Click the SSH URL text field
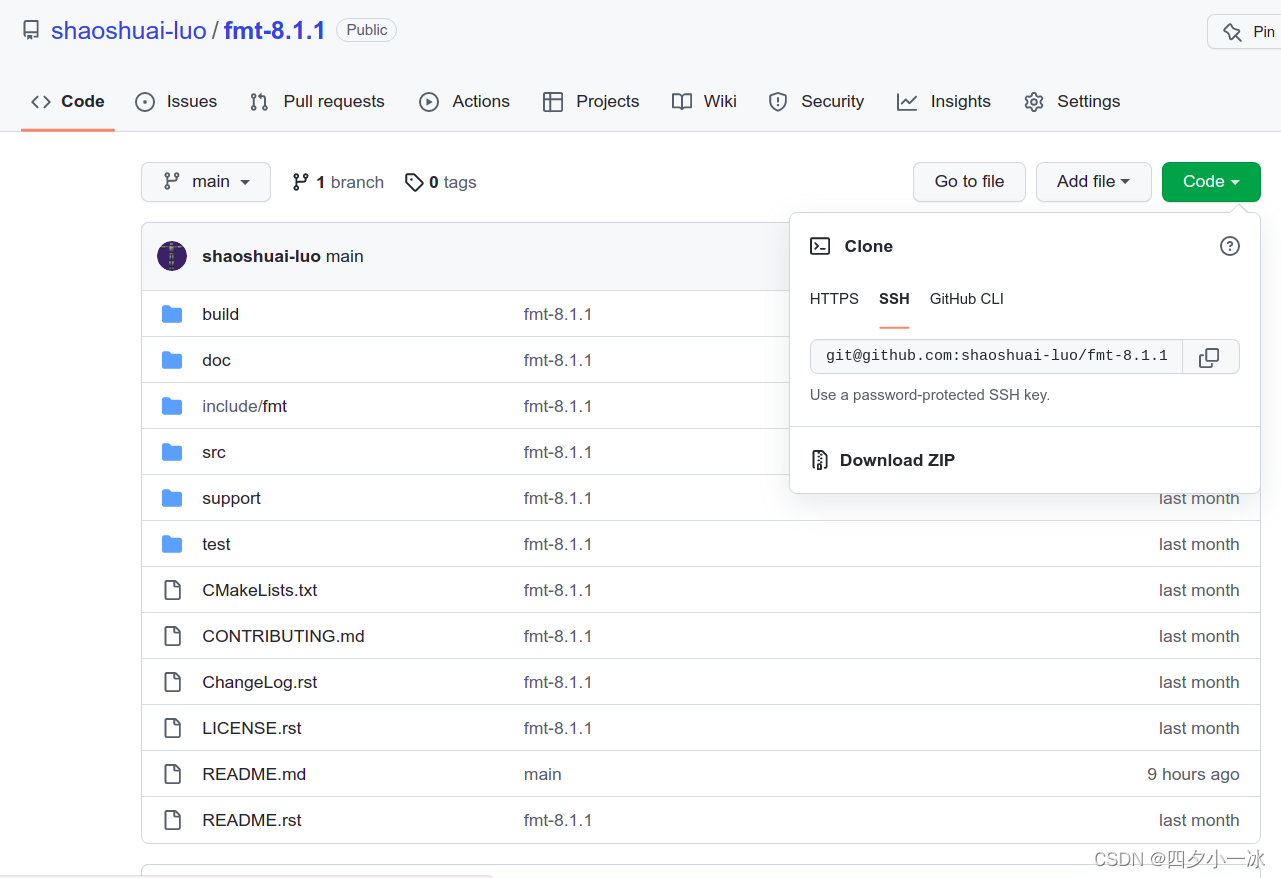Viewport: 1281px width, 878px height. [x=996, y=357]
